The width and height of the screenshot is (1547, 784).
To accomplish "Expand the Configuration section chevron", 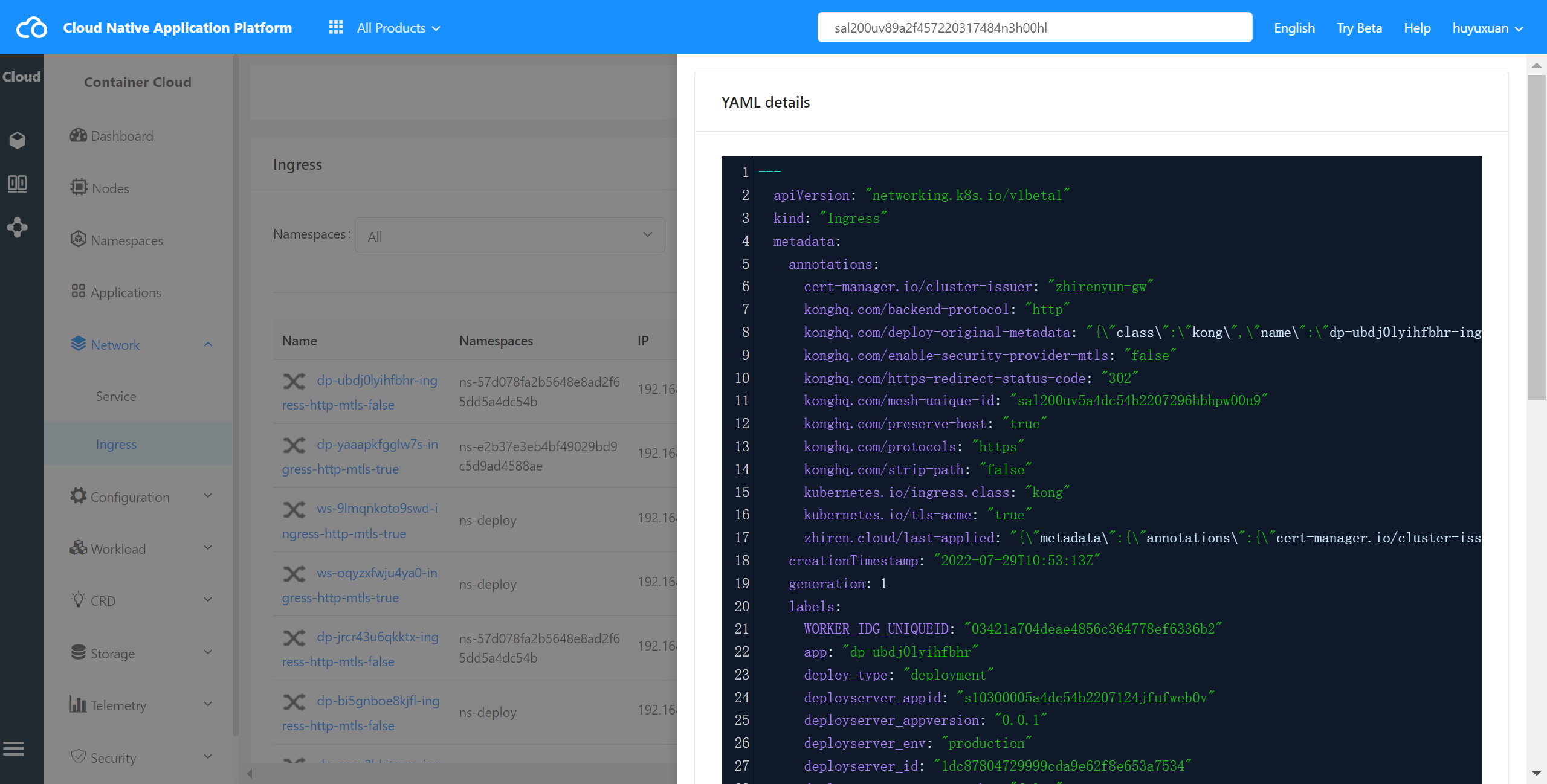I will 208,496.
